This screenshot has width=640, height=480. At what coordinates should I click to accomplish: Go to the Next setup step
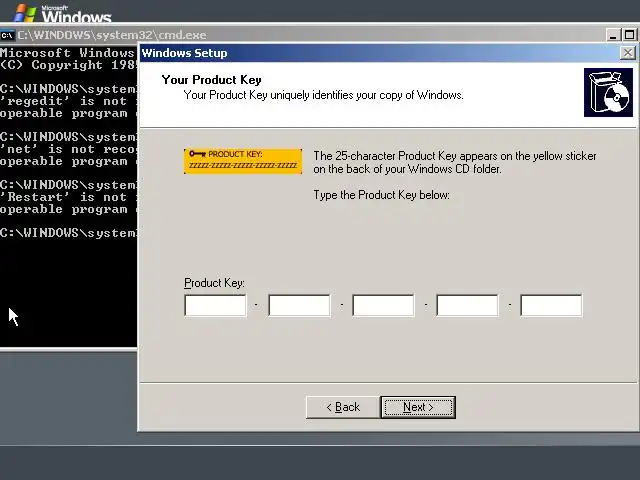click(x=418, y=407)
